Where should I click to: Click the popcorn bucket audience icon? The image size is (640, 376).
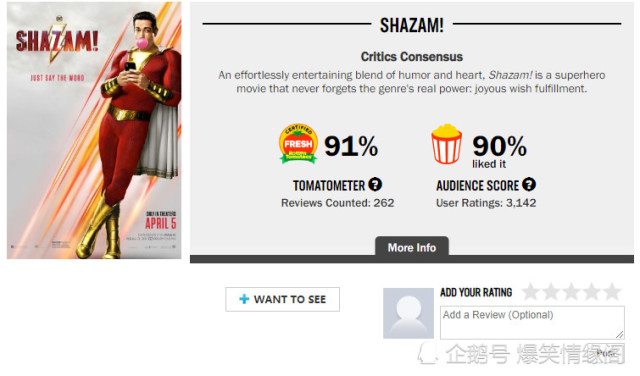point(447,144)
